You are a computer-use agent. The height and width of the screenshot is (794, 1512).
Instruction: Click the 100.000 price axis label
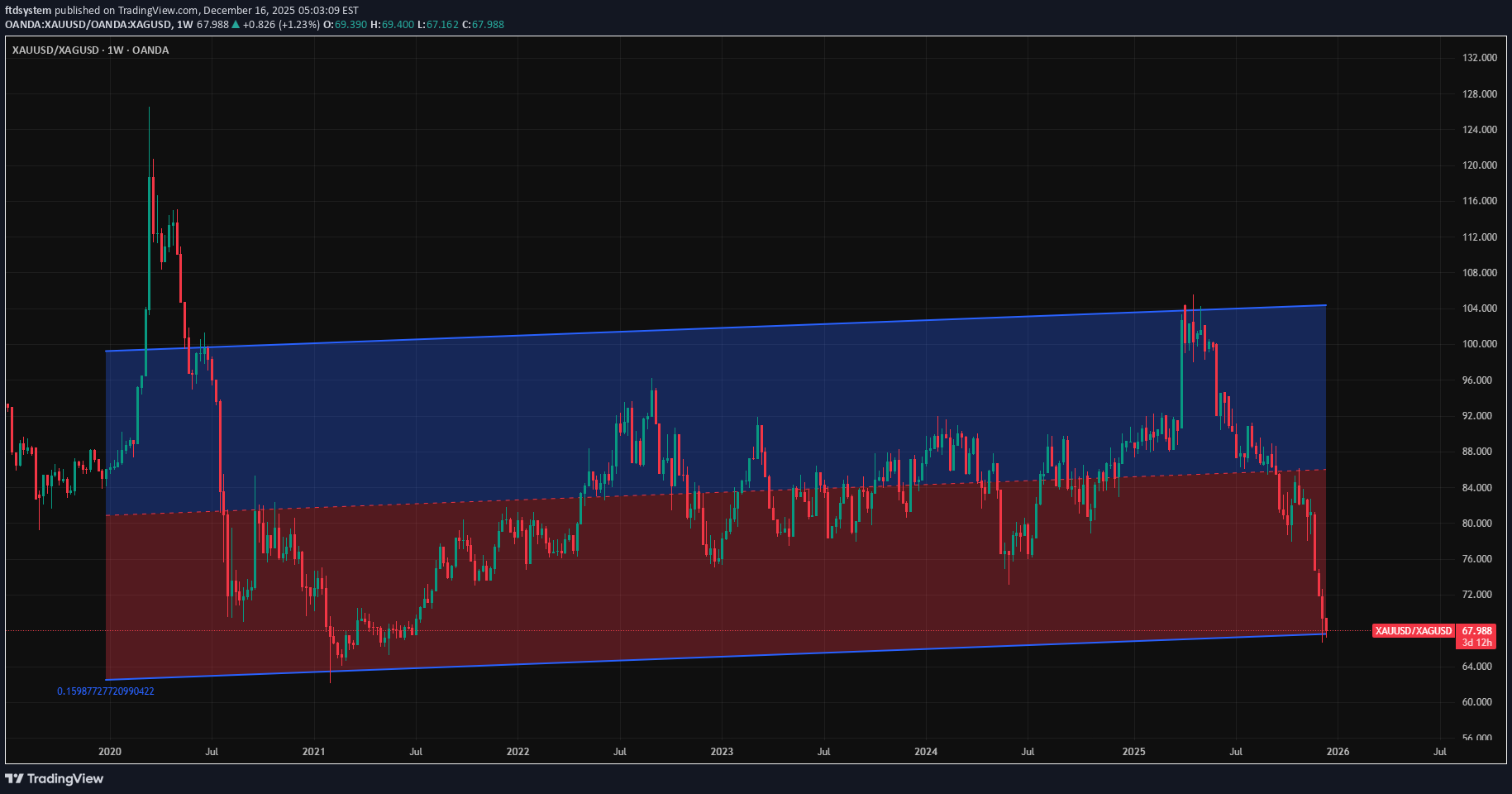(1479, 344)
